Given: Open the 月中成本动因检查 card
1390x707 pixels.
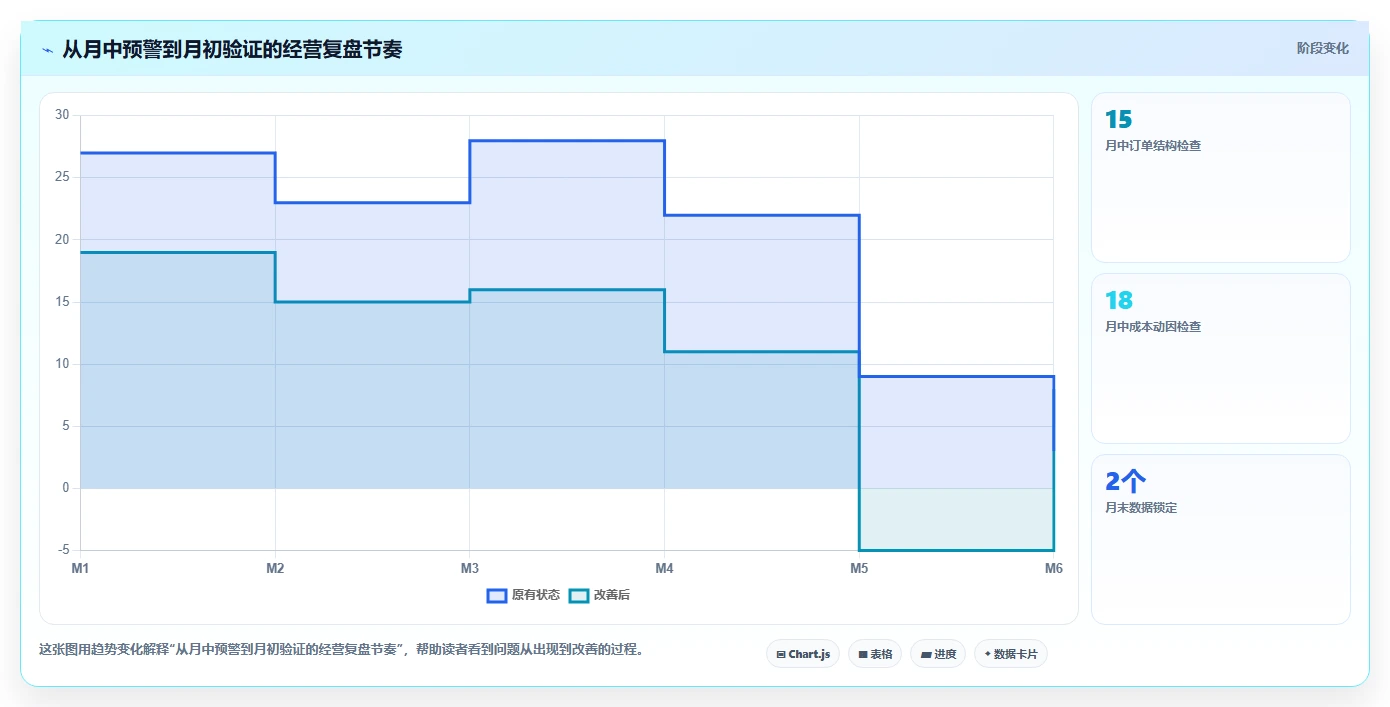Looking at the screenshot, I should pyautogui.click(x=1221, y=359).
